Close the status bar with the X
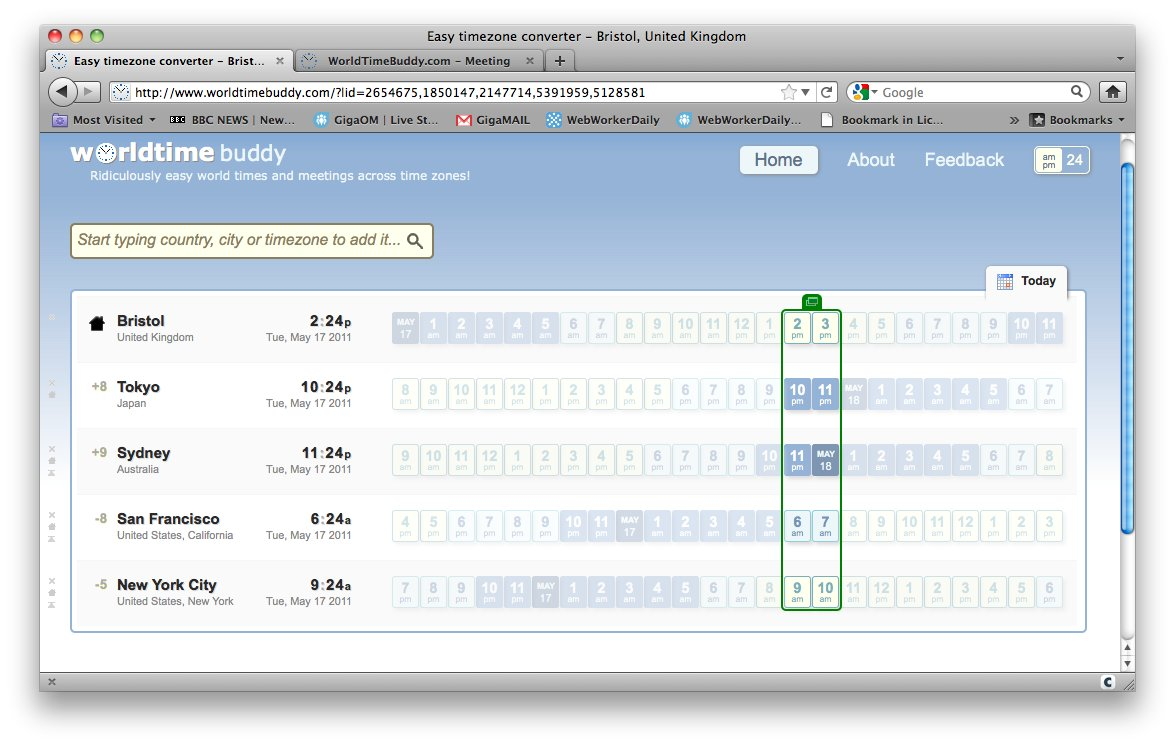1175x746 pixels. coord(52,682)
